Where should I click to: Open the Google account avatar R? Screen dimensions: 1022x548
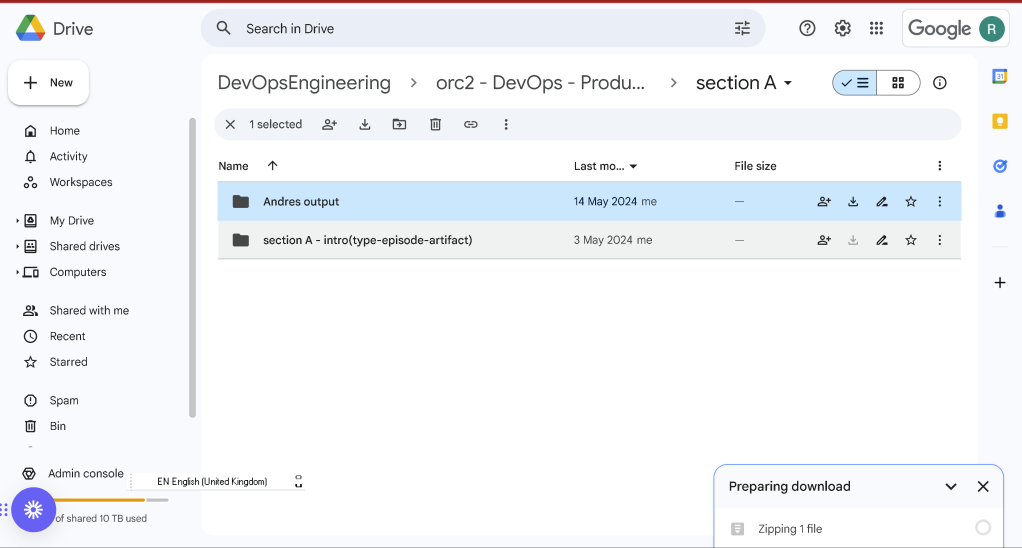[991, 29]
